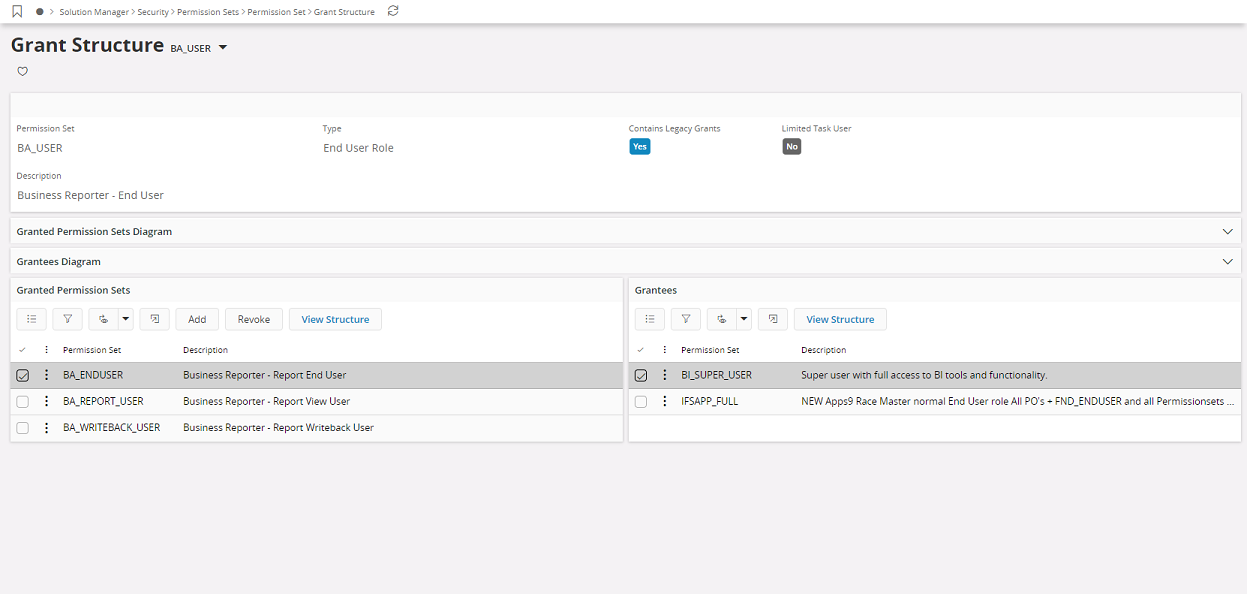Mark Grant Structure as favorite with heart icon
1247x594 pixels.
tap(22, 71)
